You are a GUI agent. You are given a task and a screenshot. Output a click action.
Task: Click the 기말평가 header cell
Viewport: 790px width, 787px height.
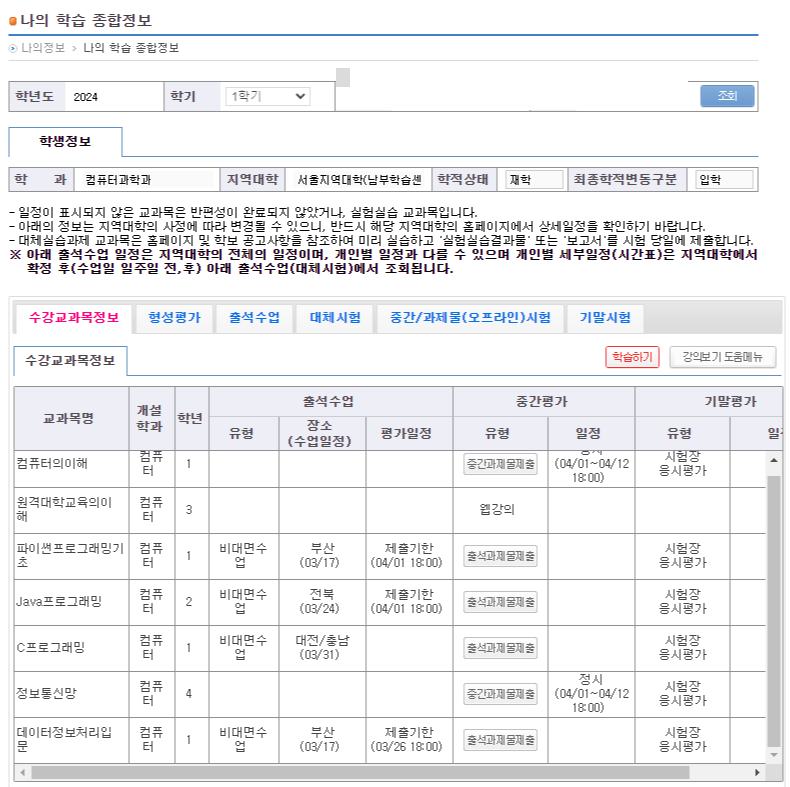pyautogui.click(x=708, y=402)
